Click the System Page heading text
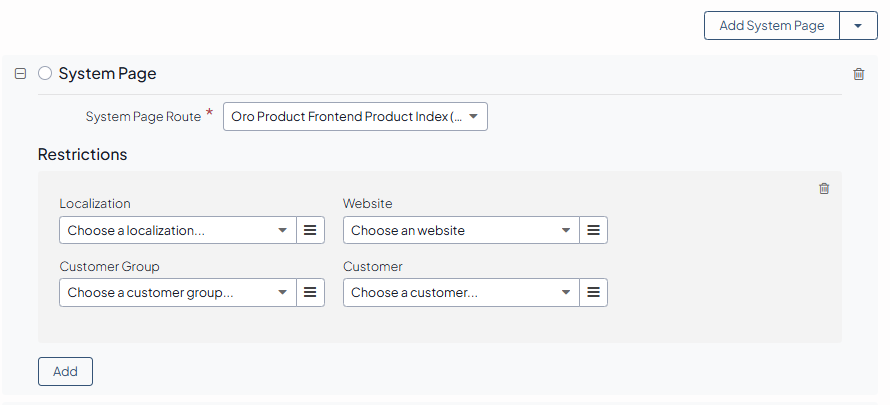 pyautogui.click(x=107, y=74)
